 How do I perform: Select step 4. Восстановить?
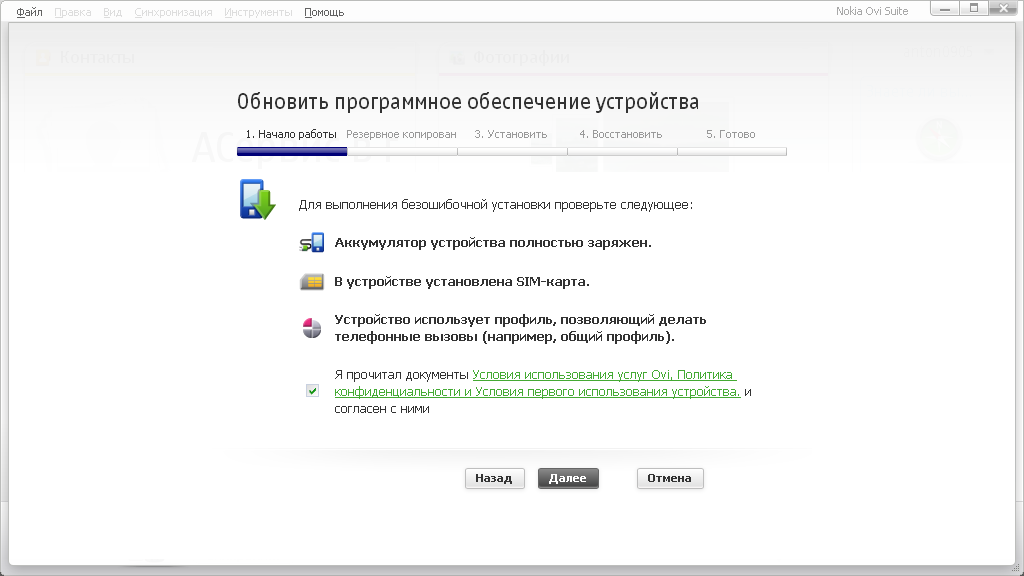click(x=621, y=134)
